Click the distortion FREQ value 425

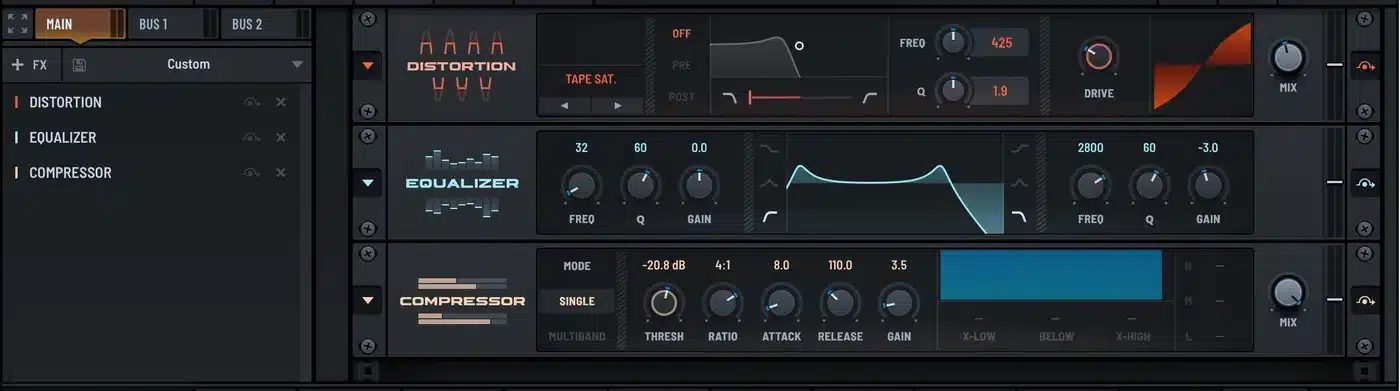pos(1002,43)
